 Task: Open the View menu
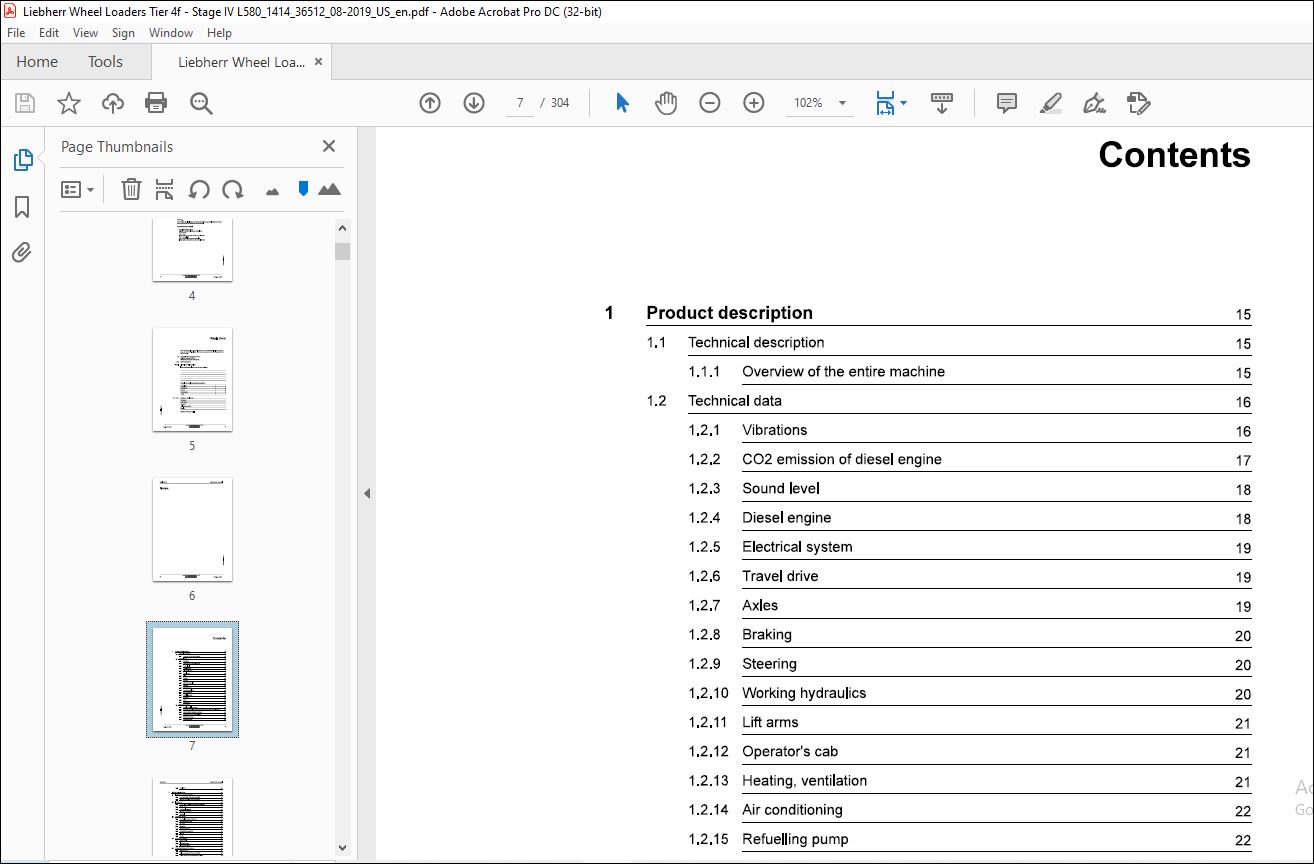(x=86, y=33)
